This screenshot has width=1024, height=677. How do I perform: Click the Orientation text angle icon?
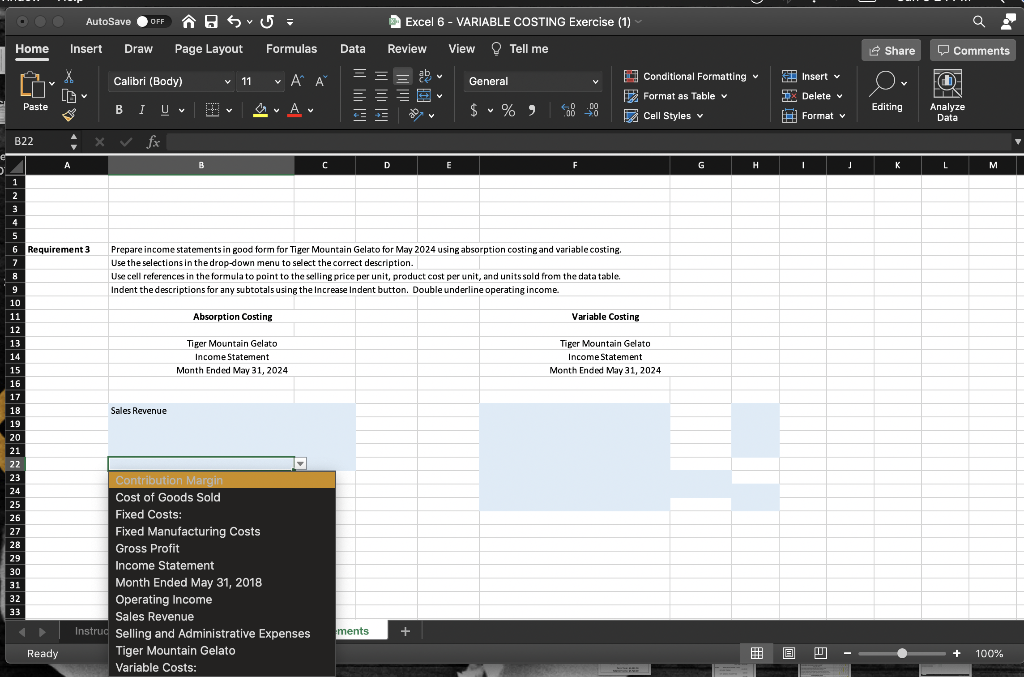click(416, 115)
